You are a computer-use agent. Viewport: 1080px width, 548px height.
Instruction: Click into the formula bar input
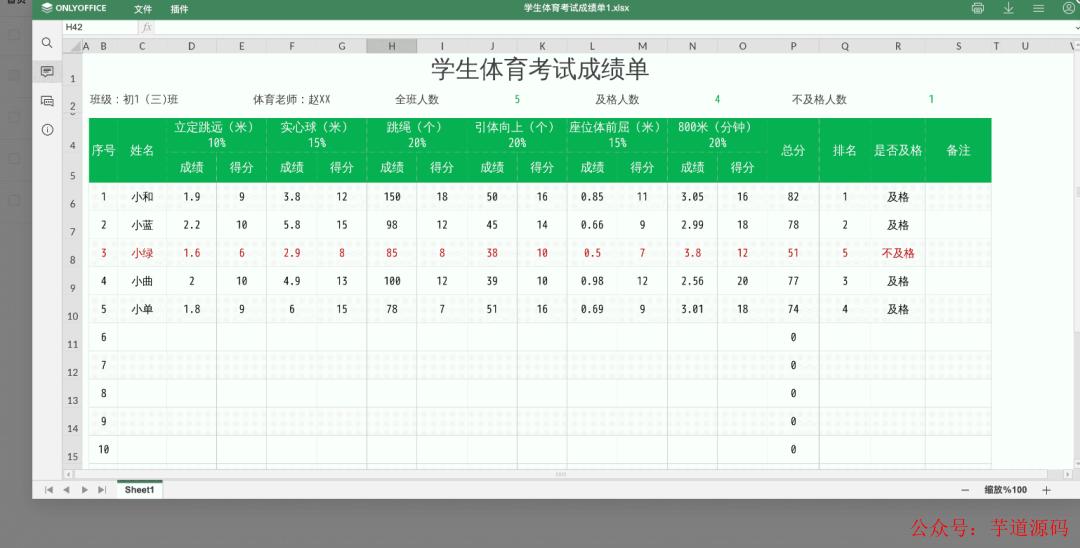coord(613,28)
